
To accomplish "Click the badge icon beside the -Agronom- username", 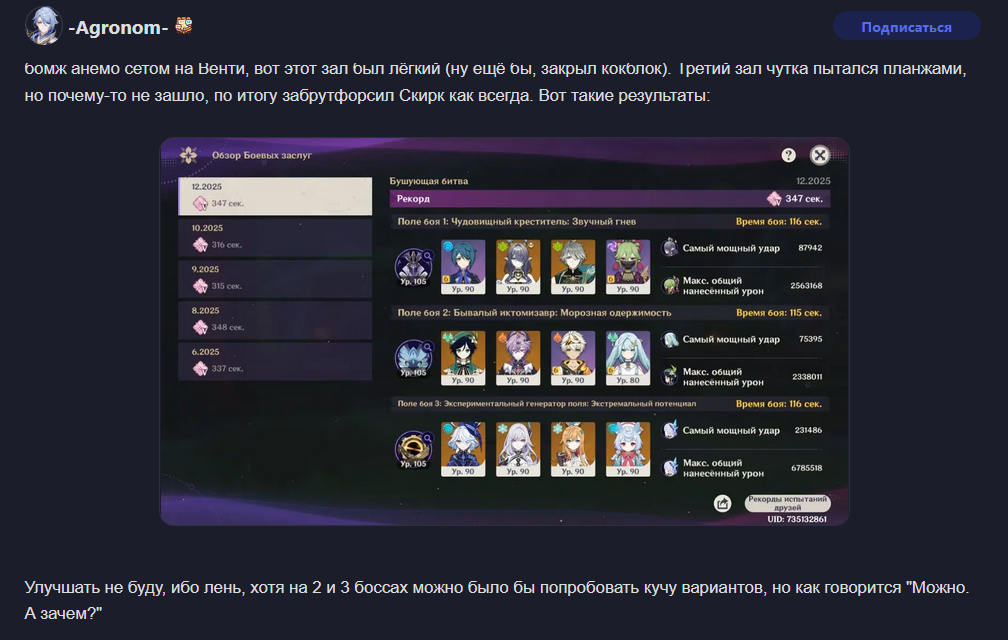I will (x=184, y=25).
